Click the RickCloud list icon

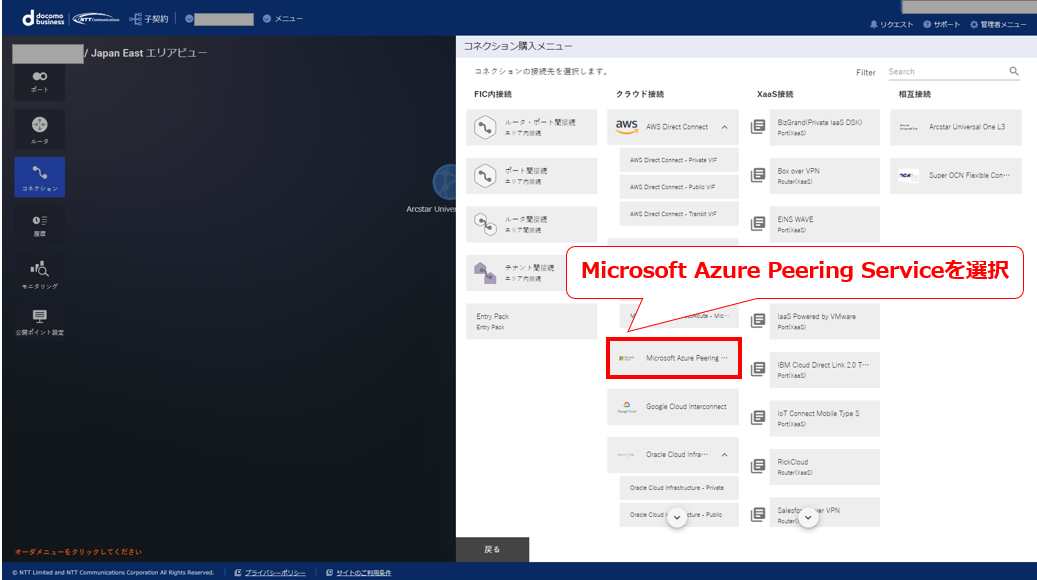click(x=758, y=466)
